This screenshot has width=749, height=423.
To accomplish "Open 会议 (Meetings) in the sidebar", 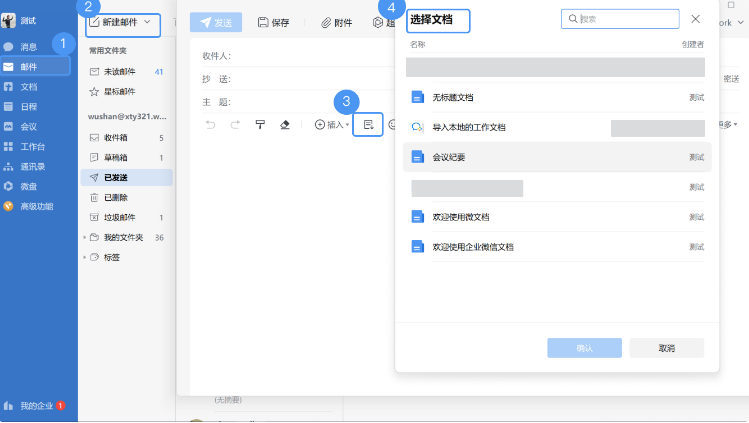I will [28, 126].
